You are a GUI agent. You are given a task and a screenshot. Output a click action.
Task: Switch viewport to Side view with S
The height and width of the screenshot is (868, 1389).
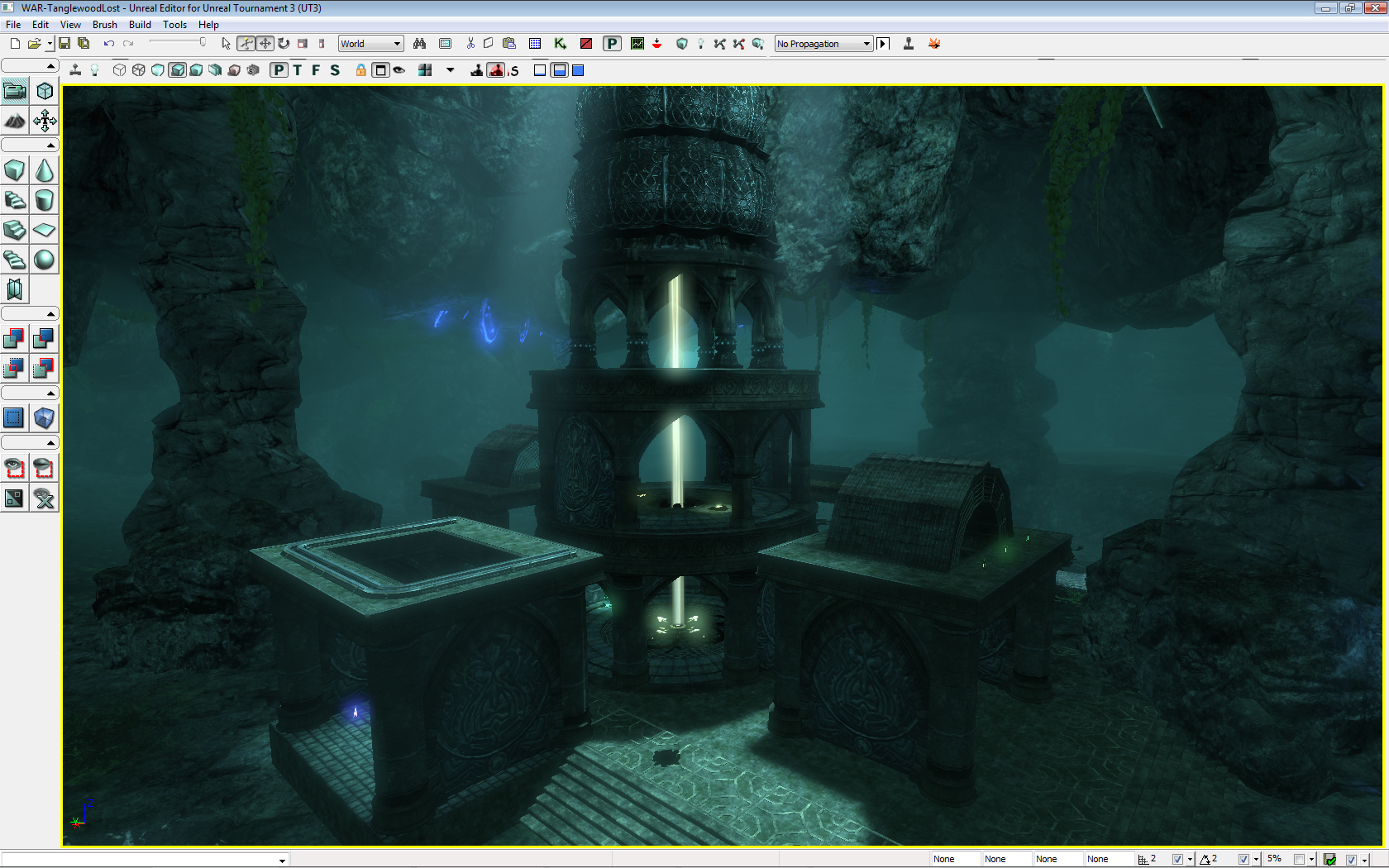coord(335,70)
